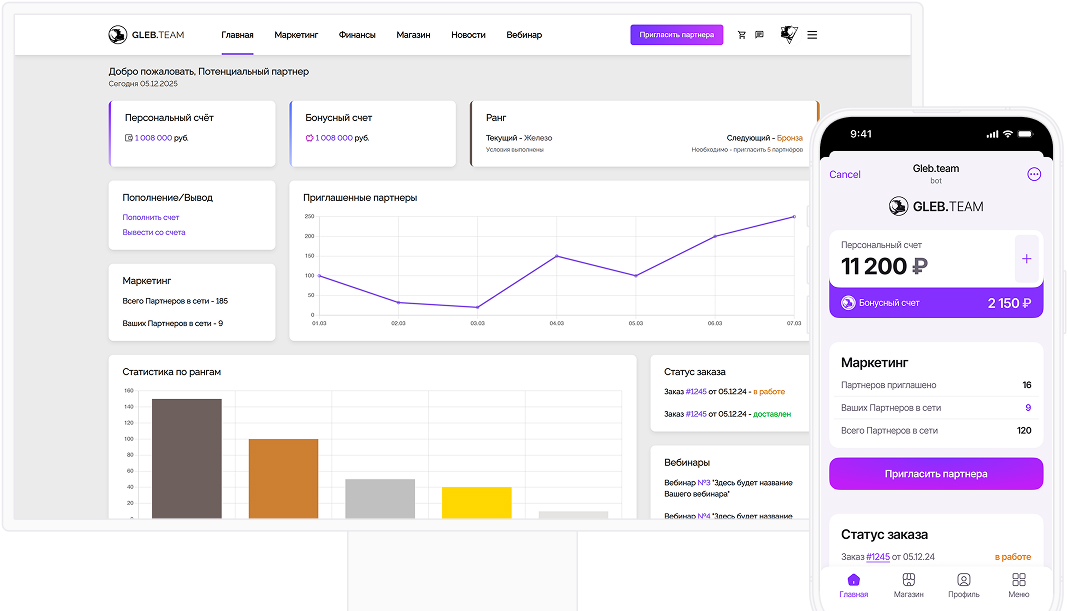Viewport: 1067px width, 611px height.
Task: Open the hamburger menu in desktop header
Action: point(812,35)
